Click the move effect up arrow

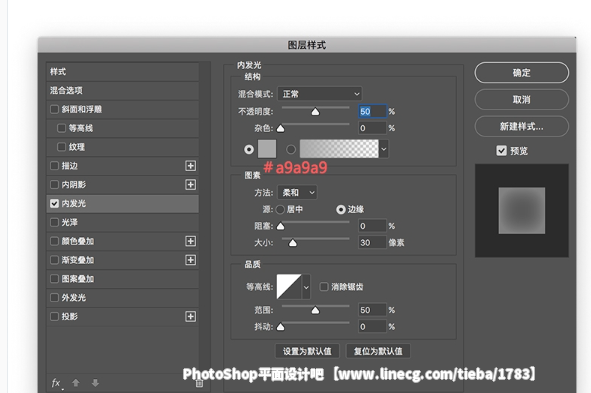tap(76, 383)
